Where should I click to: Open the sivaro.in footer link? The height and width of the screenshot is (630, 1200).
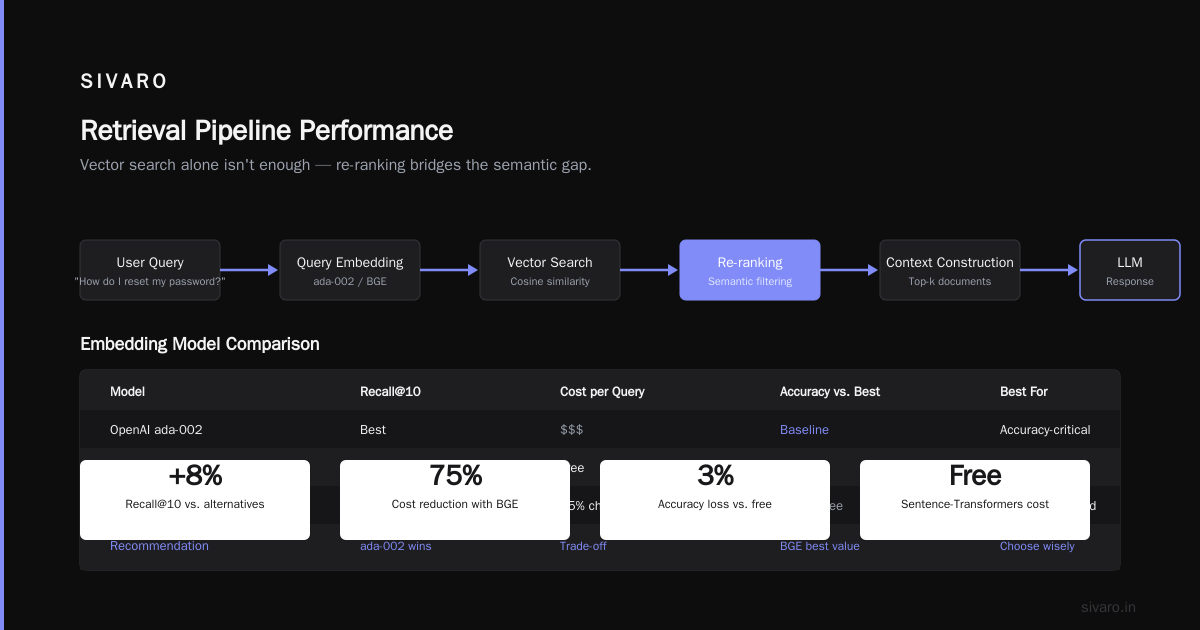pos(1109,607)
